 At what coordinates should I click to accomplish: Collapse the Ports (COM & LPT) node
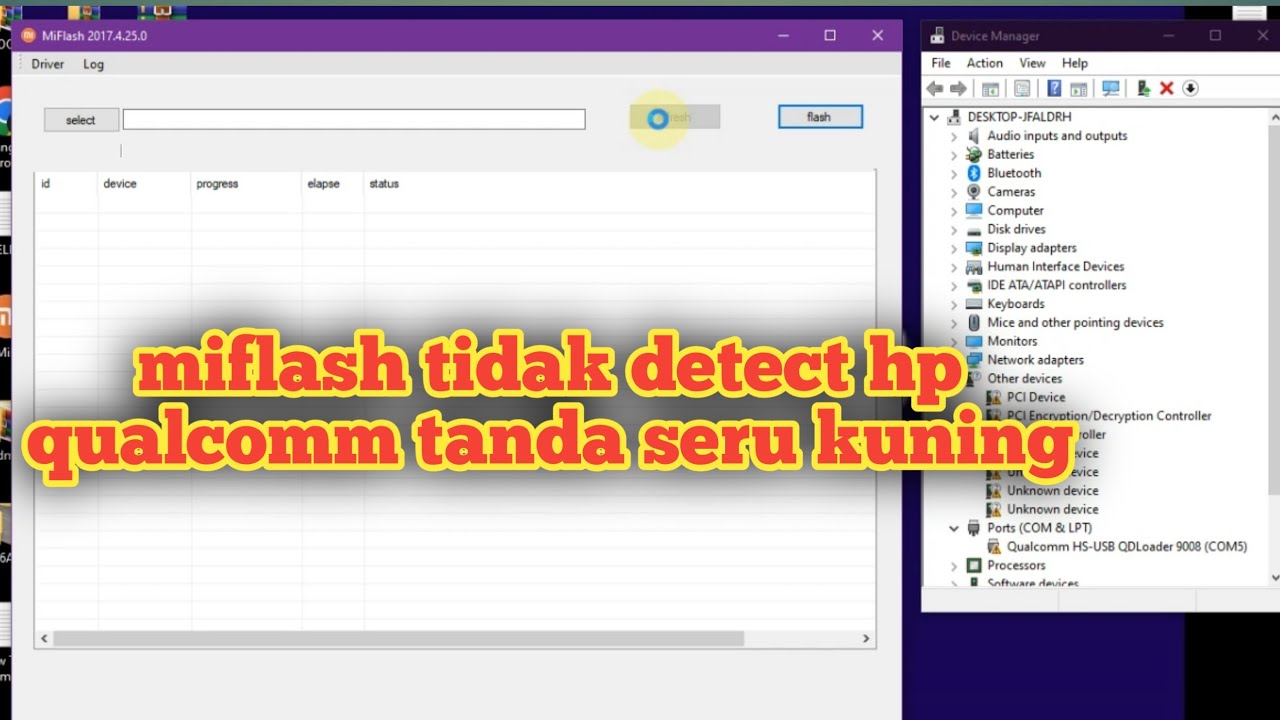(x=954, y=528)
